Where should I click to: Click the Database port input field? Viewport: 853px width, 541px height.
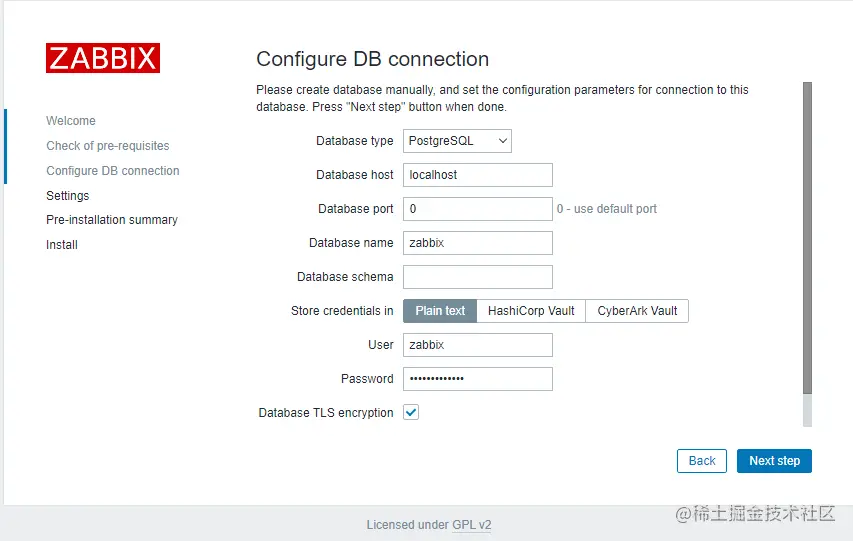click(478, 209)
